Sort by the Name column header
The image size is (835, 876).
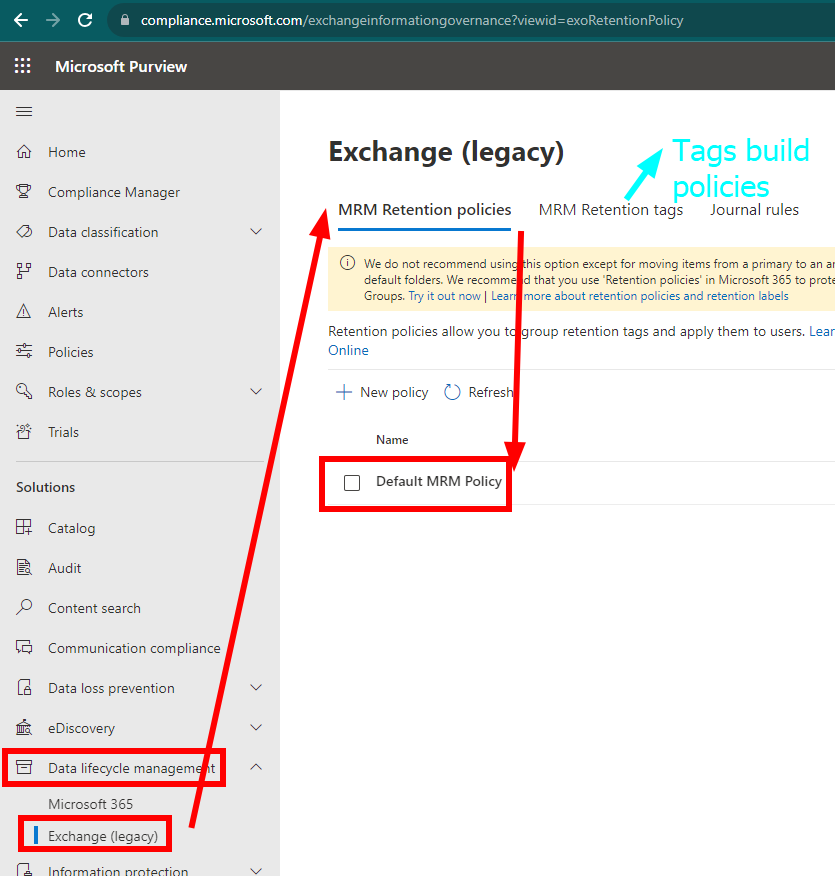click(392, 440)
